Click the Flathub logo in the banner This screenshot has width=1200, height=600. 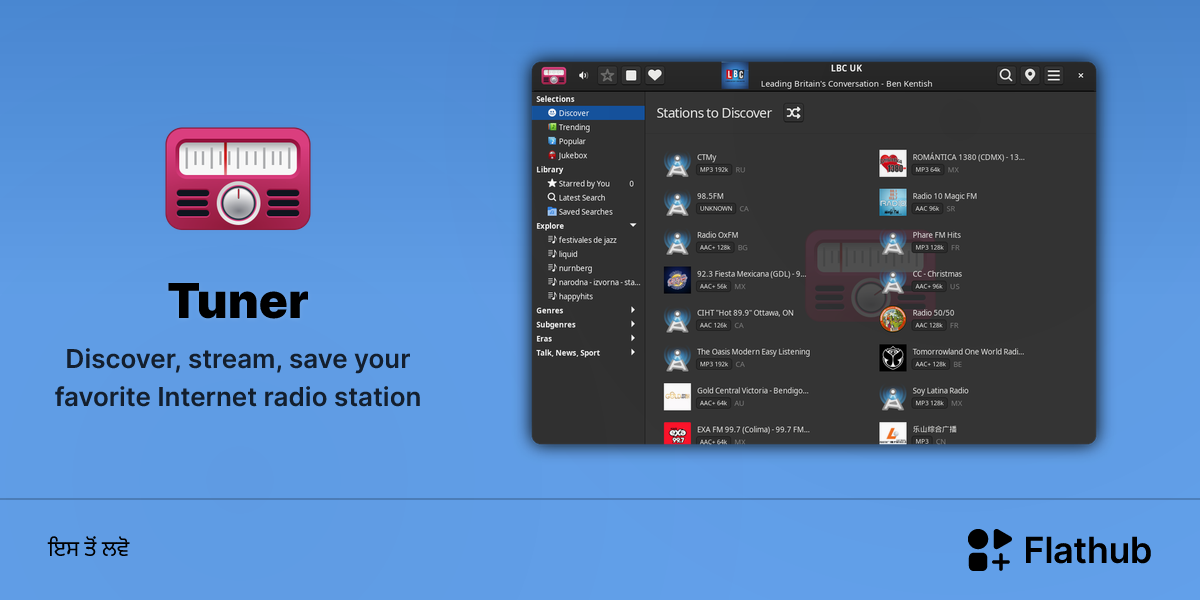[x=1059, y=550]
